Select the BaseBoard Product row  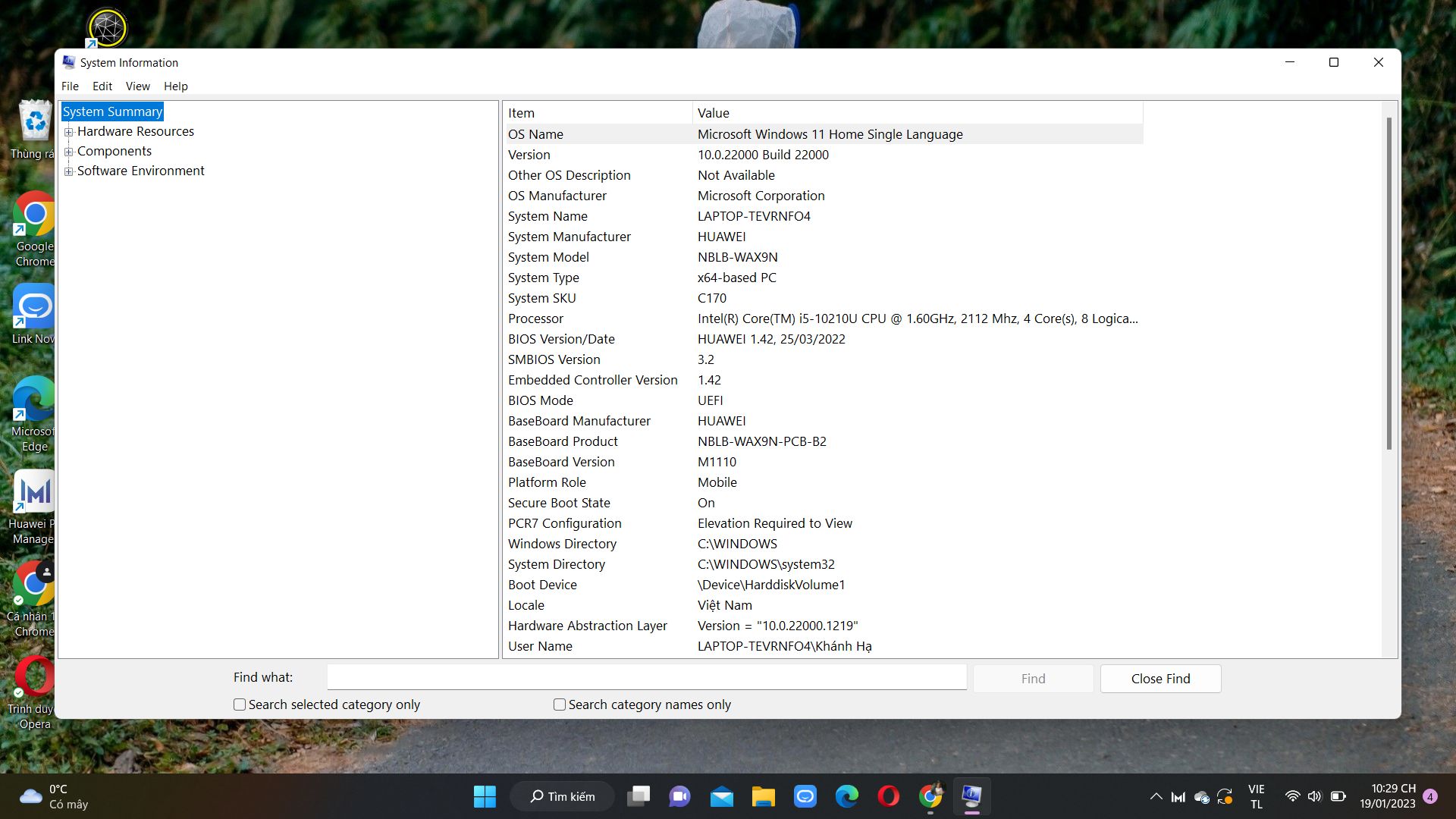coord(824,441)
